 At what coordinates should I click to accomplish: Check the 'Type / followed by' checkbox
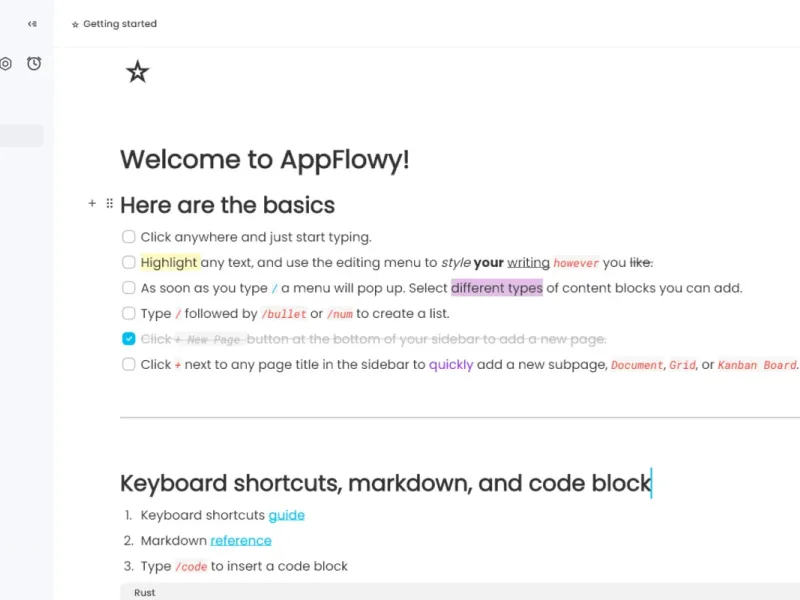point(129,313)
